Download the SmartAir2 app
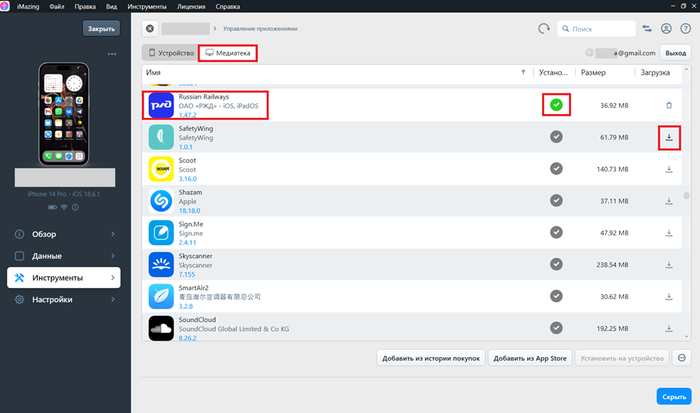 [x=669, y=296]
